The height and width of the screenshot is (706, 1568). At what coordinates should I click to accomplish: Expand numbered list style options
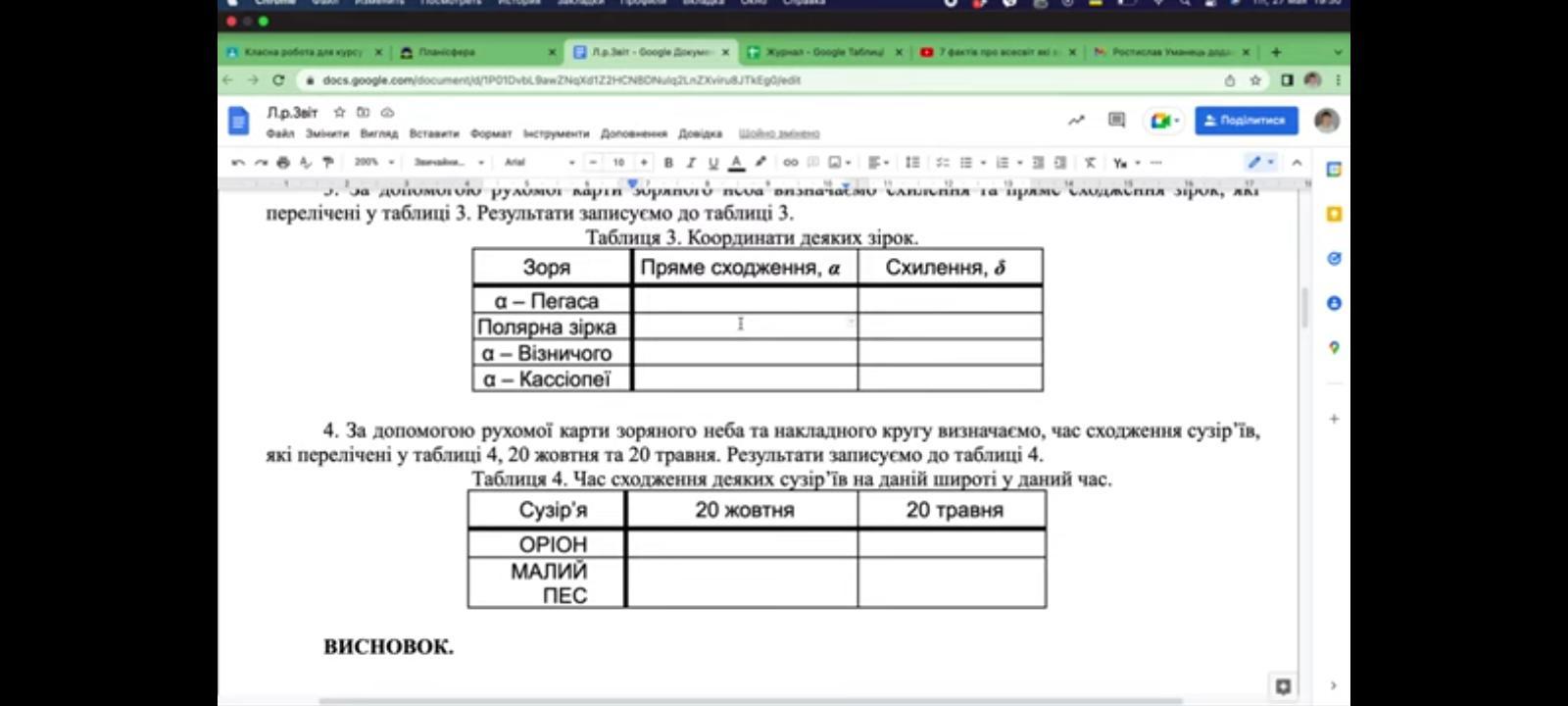[x=1019, y=163]
